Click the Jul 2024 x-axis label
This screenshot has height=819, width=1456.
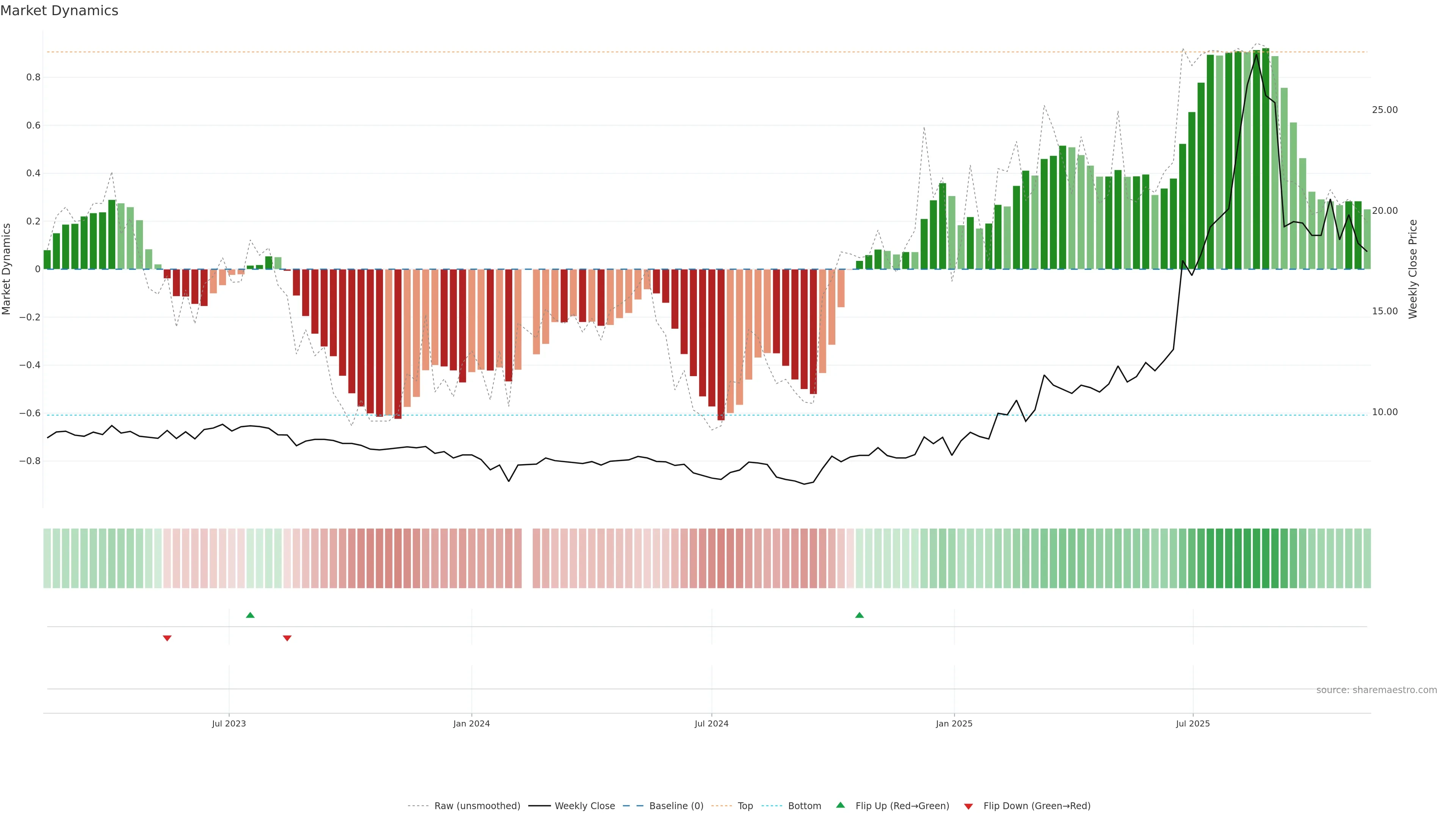[x=711, y=723]
